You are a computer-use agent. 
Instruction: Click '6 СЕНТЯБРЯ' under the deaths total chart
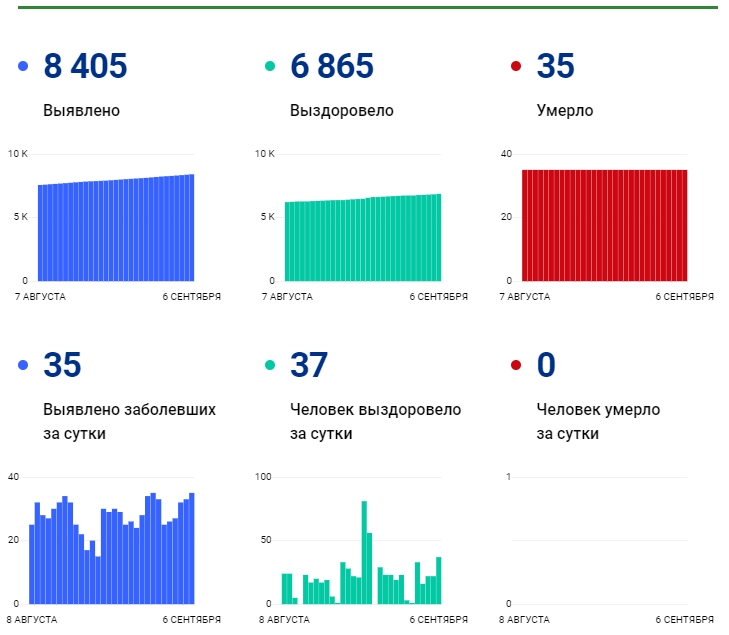tap(684, 297)
